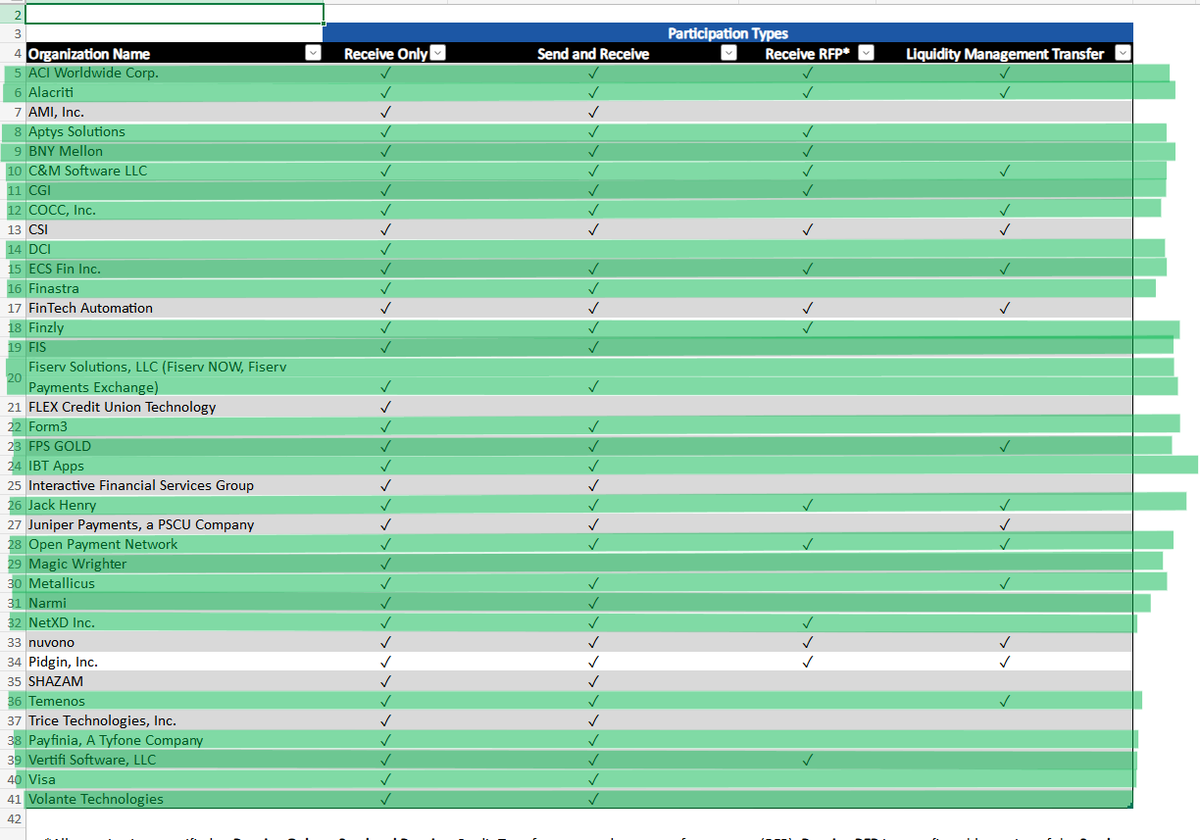This screenshot has height=840, width=1200.
Task: Click the nuvono cell
Action: 174,642
